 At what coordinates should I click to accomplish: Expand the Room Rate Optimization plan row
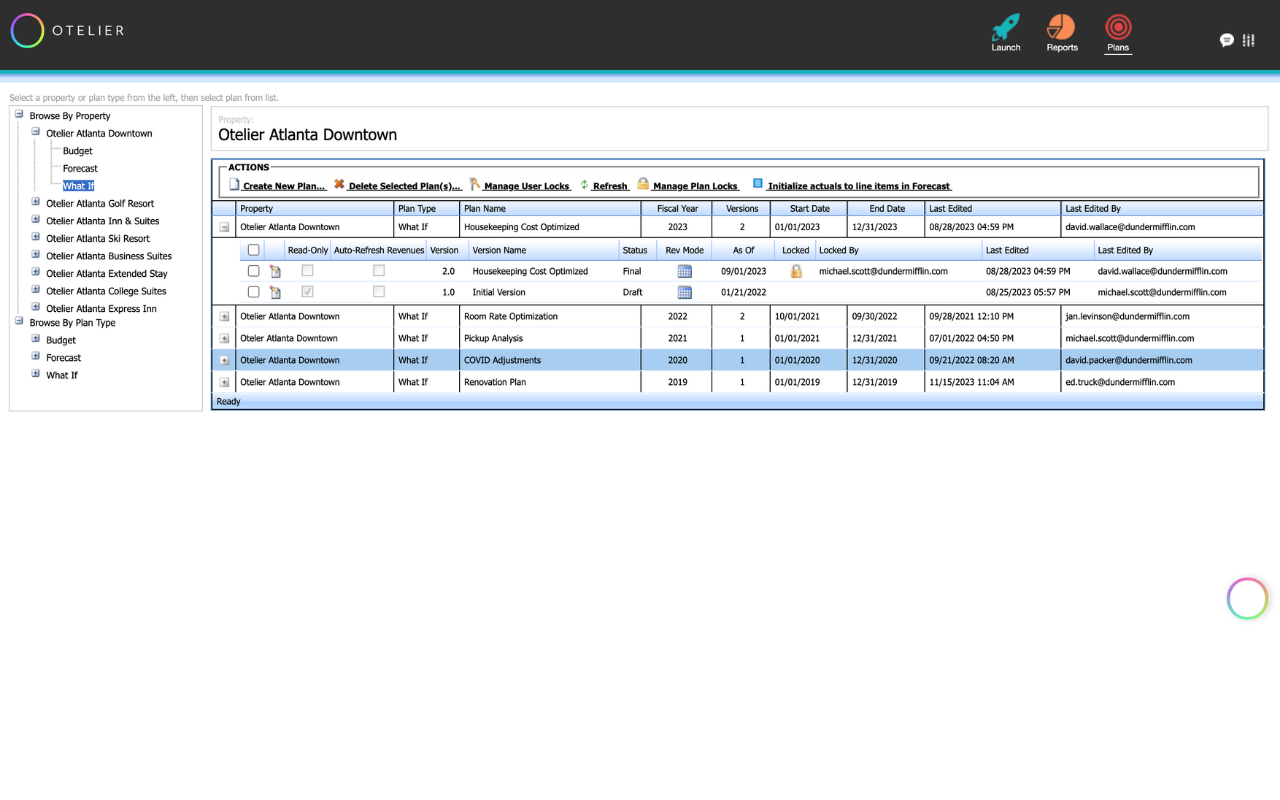(224, 316)
